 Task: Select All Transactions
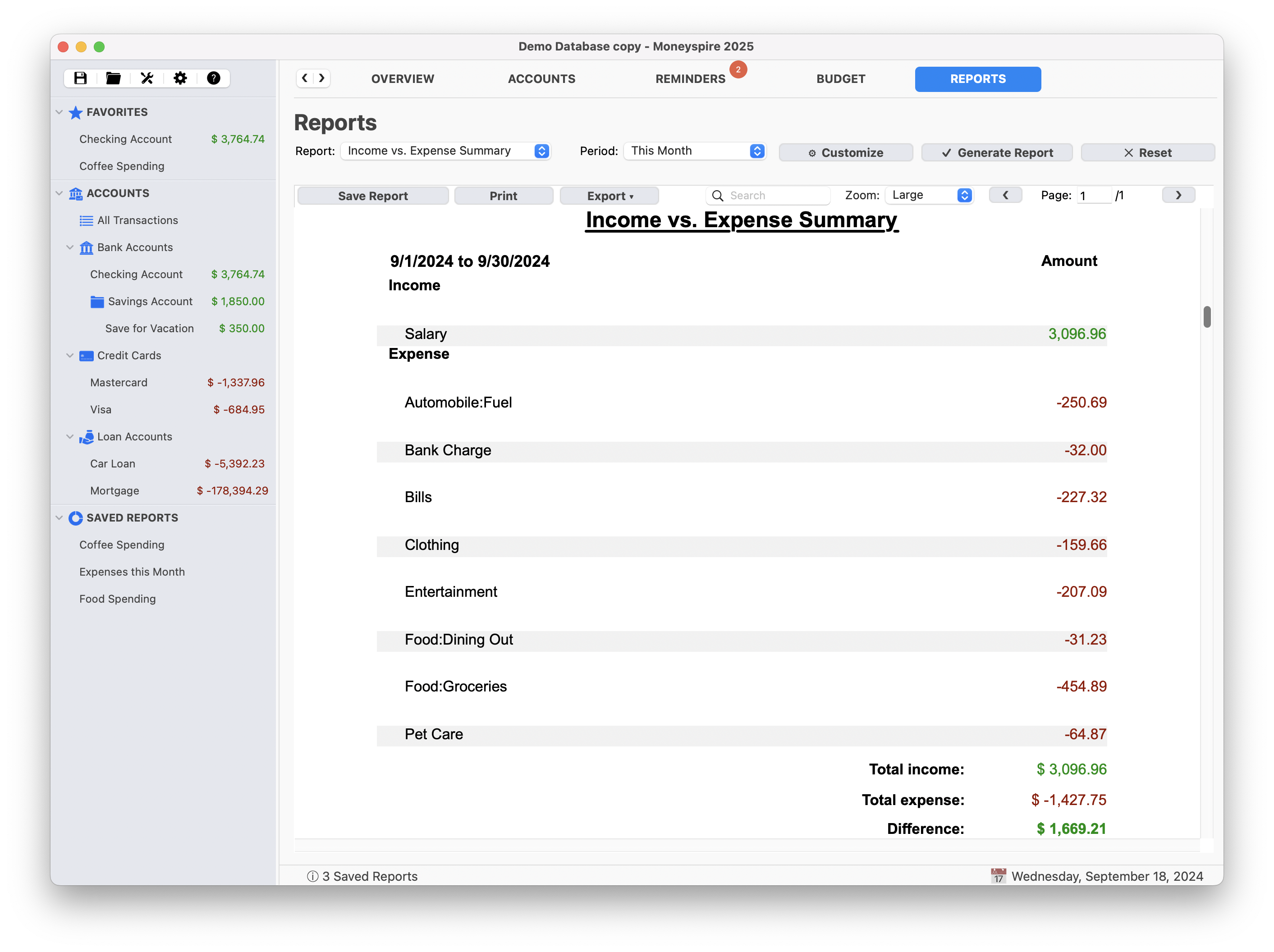coord(164,220)
